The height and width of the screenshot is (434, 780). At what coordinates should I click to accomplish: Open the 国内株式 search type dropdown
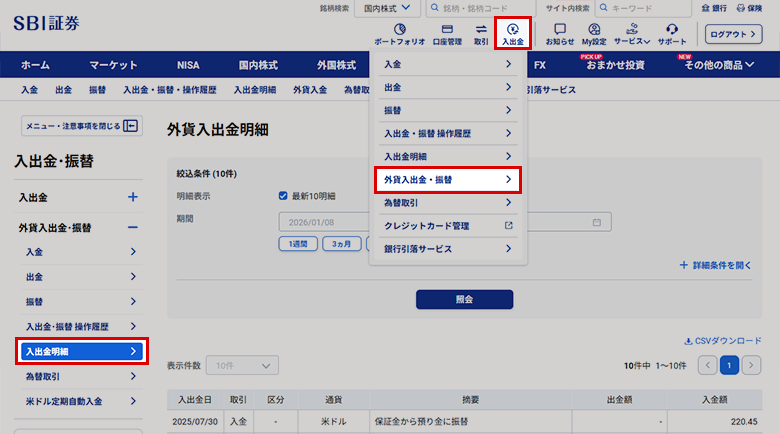click(388, 8)
